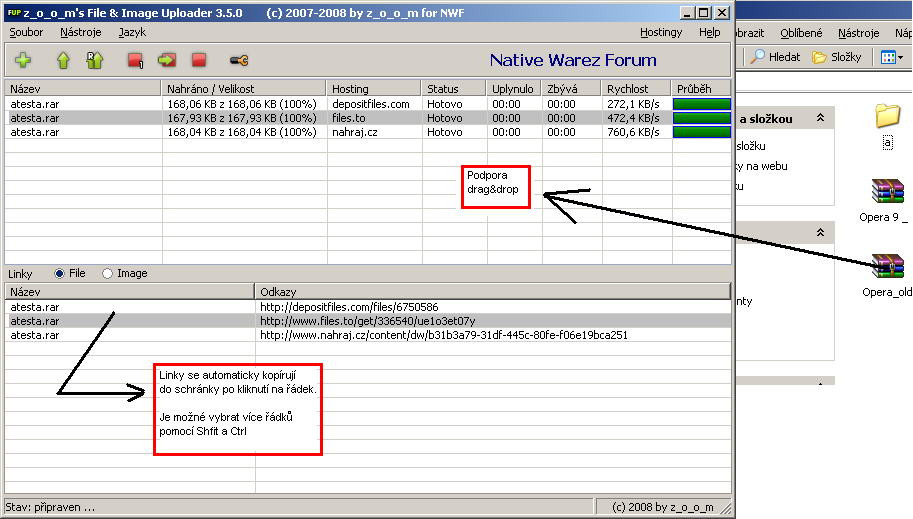Sort by Nahráno / Velikost column header
913x519 pixels.
pos(243,89)
